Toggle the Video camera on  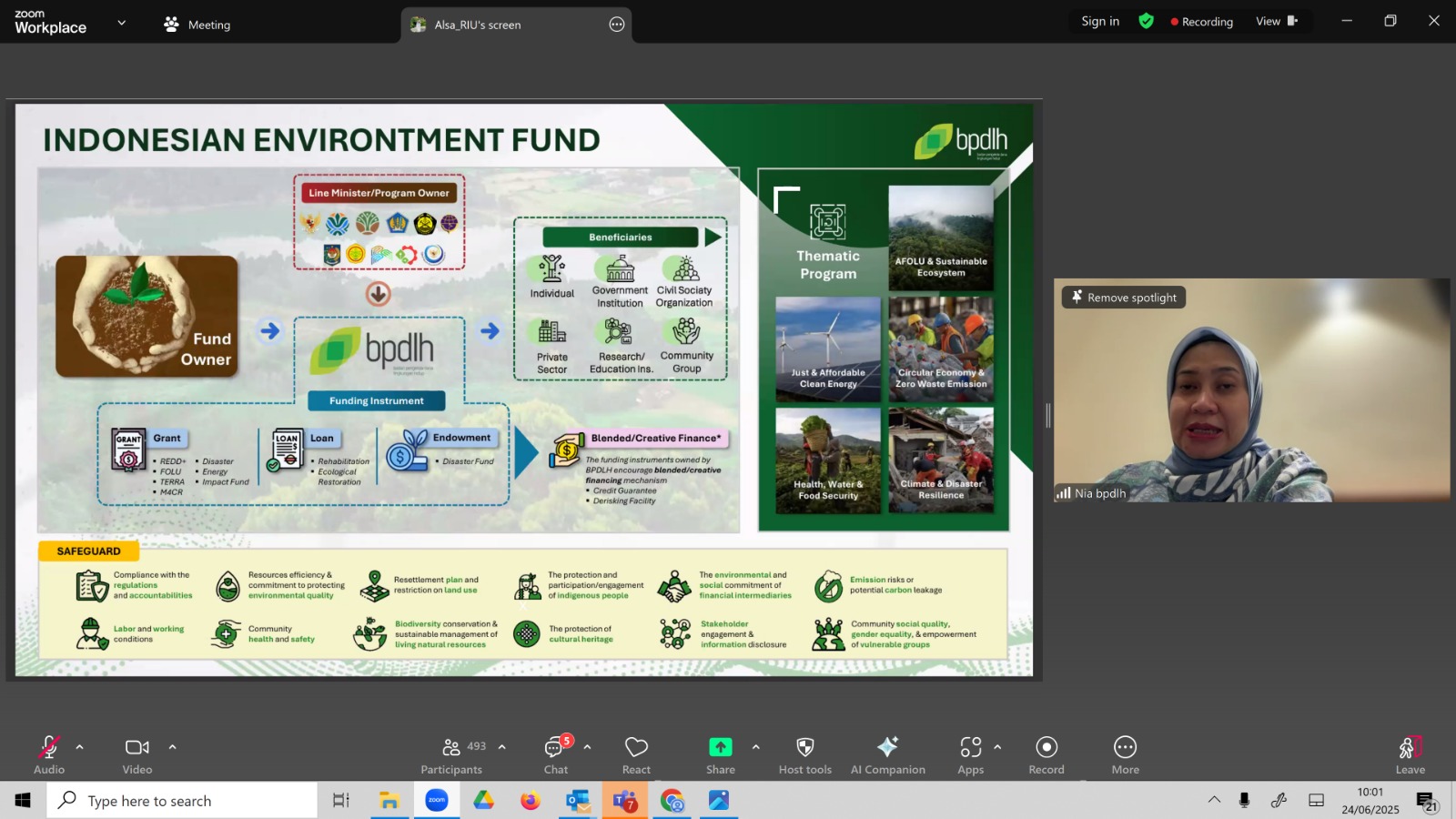(x=137, y=755)
